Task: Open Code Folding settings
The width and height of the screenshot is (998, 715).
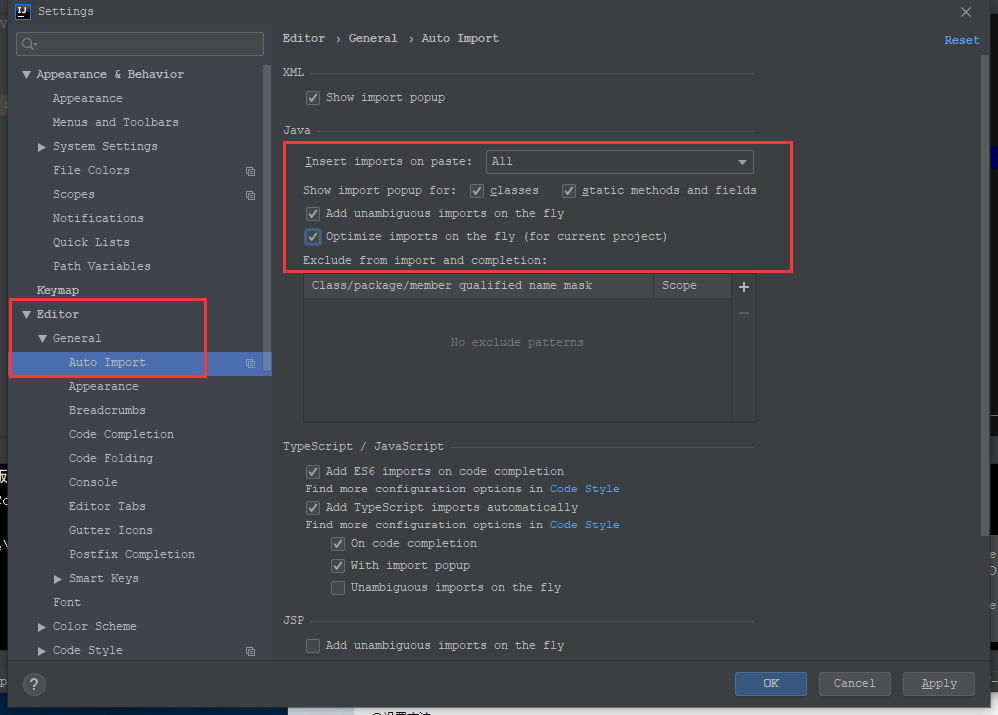Action: click(x=111, y=458)
